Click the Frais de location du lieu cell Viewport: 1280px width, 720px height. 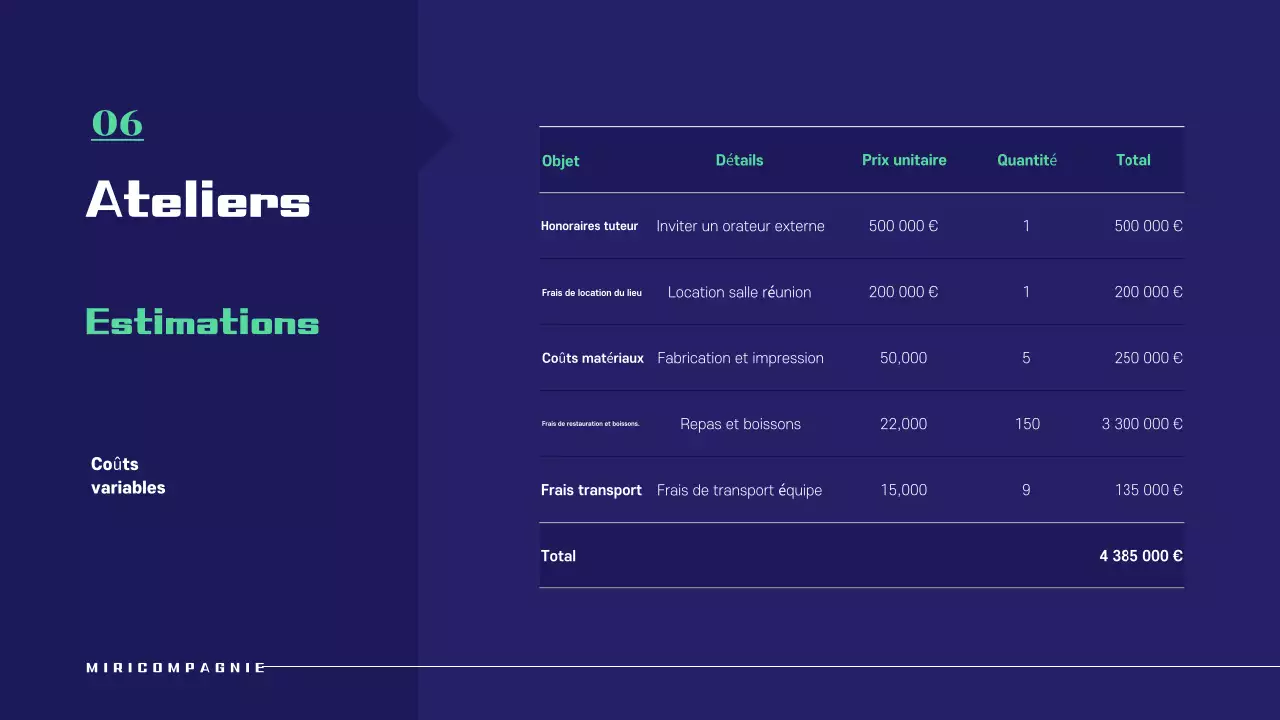592,293
